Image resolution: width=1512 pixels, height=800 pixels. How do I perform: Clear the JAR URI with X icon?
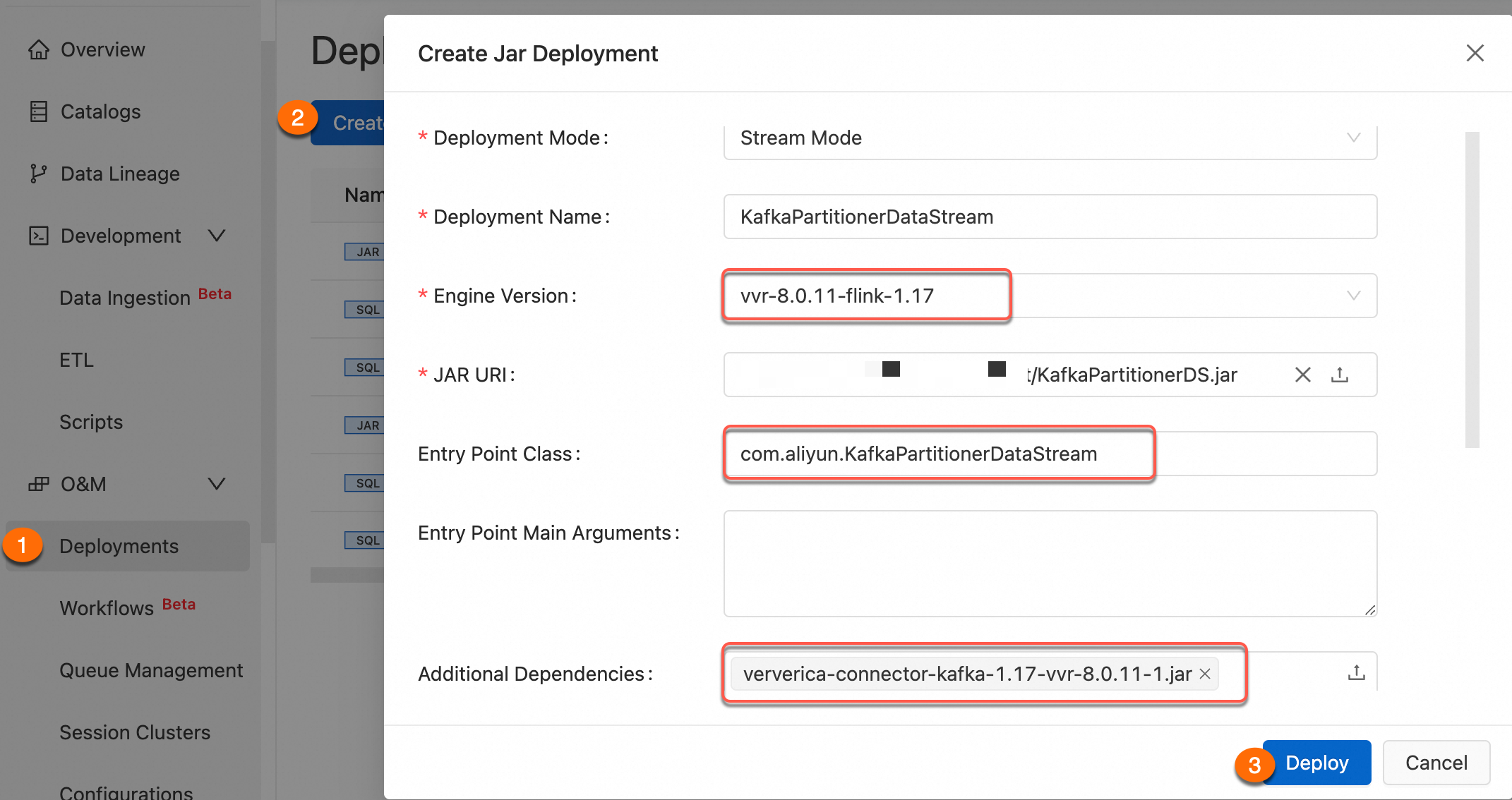click(x=1302, y=375)
